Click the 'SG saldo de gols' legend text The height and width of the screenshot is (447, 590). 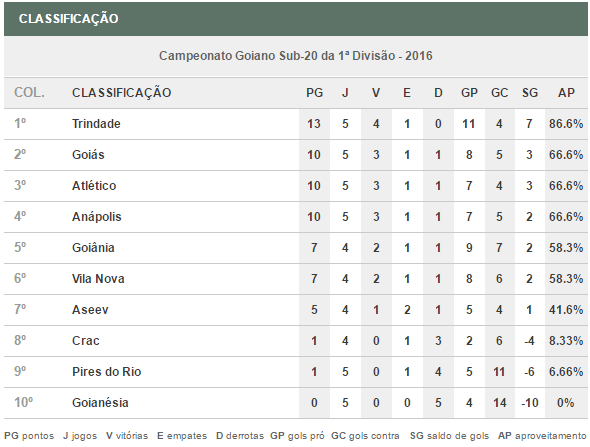click(449, 436)
